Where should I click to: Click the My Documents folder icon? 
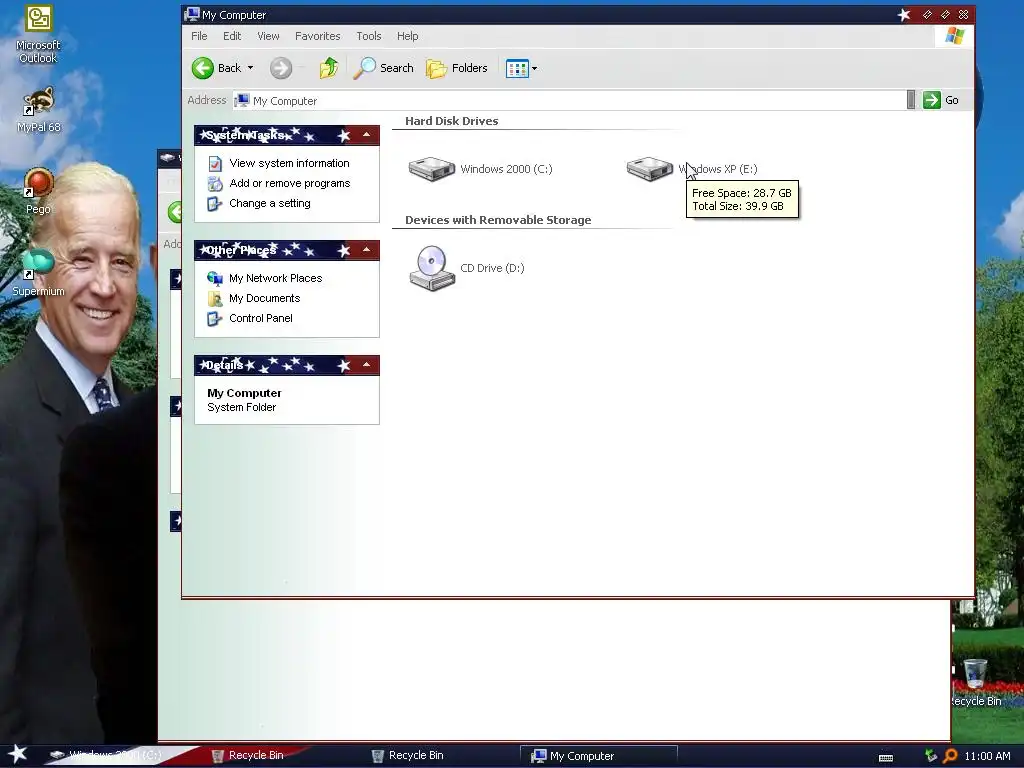tap(215, 298)
